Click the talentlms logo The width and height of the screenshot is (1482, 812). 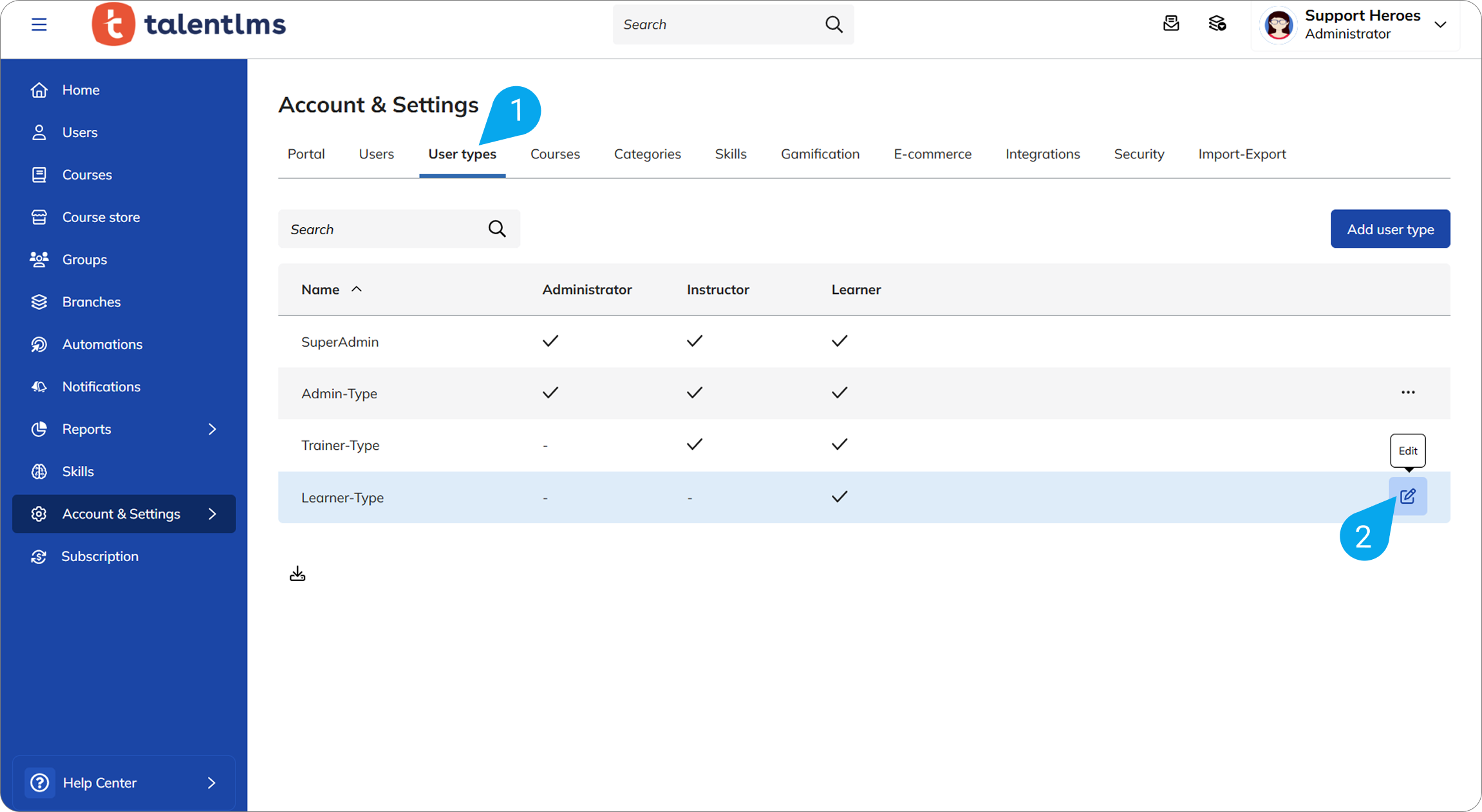click(x=189, y=24)
